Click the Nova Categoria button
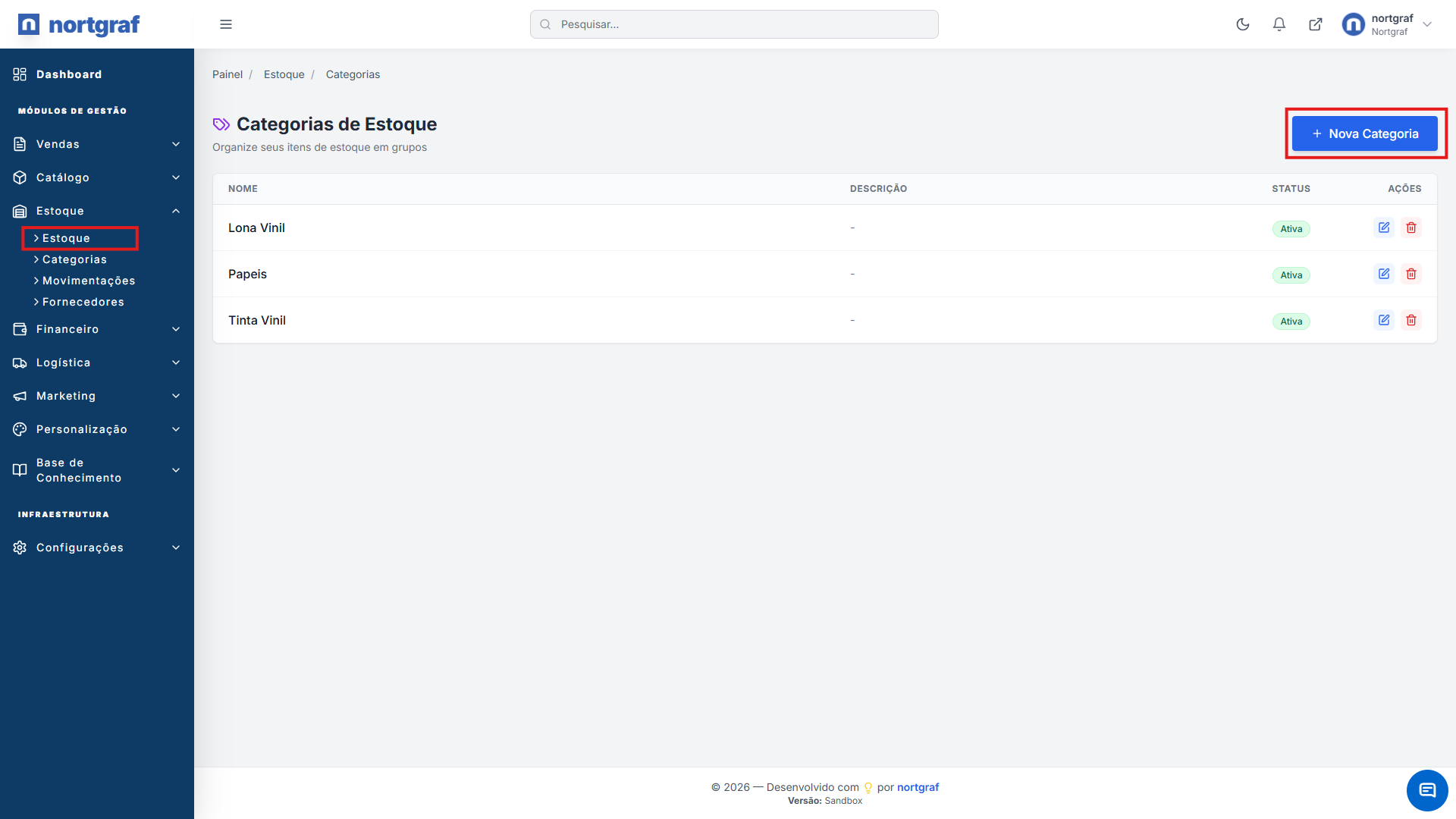This screenshot has height=819, width=1456. tap(1364, 133)
